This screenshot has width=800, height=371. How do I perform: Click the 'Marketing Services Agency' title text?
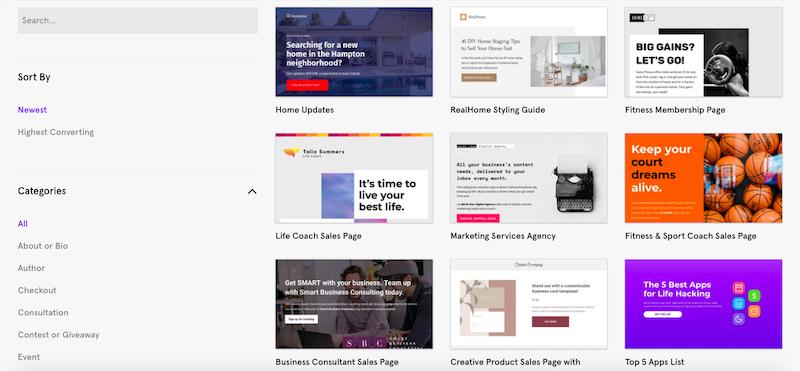pyautogui.click(x=503, y=236)
